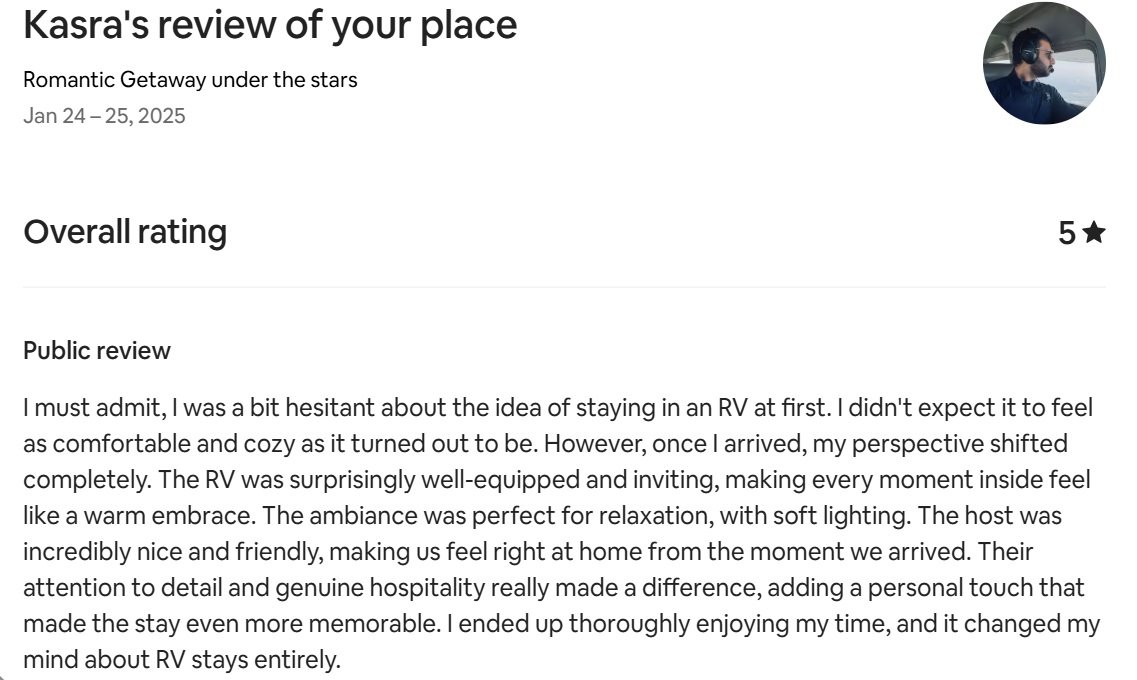
Task: Click the phrase "like a warm embrace"
Action: 138,515
